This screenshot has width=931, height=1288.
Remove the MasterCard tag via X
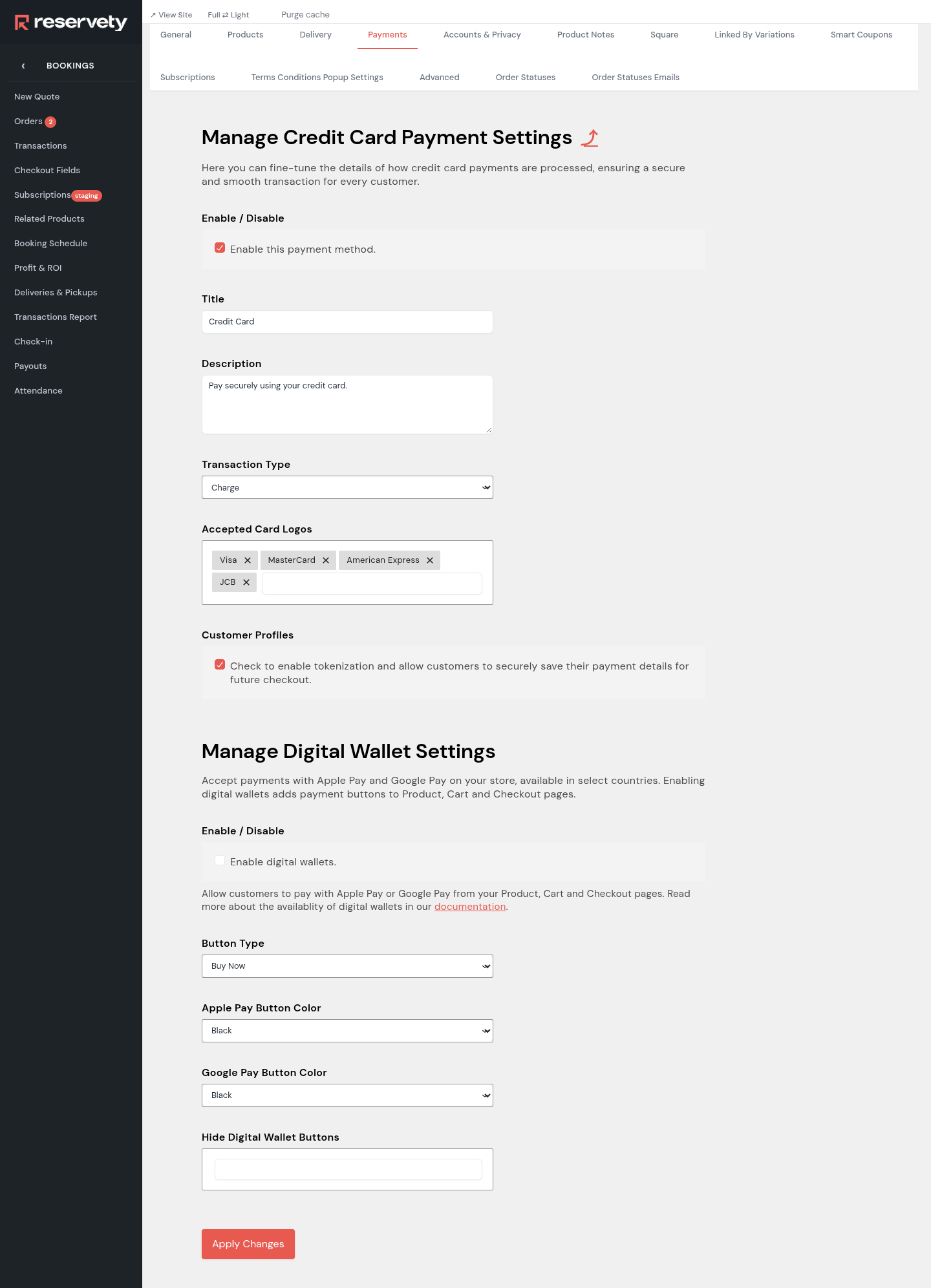326,560
